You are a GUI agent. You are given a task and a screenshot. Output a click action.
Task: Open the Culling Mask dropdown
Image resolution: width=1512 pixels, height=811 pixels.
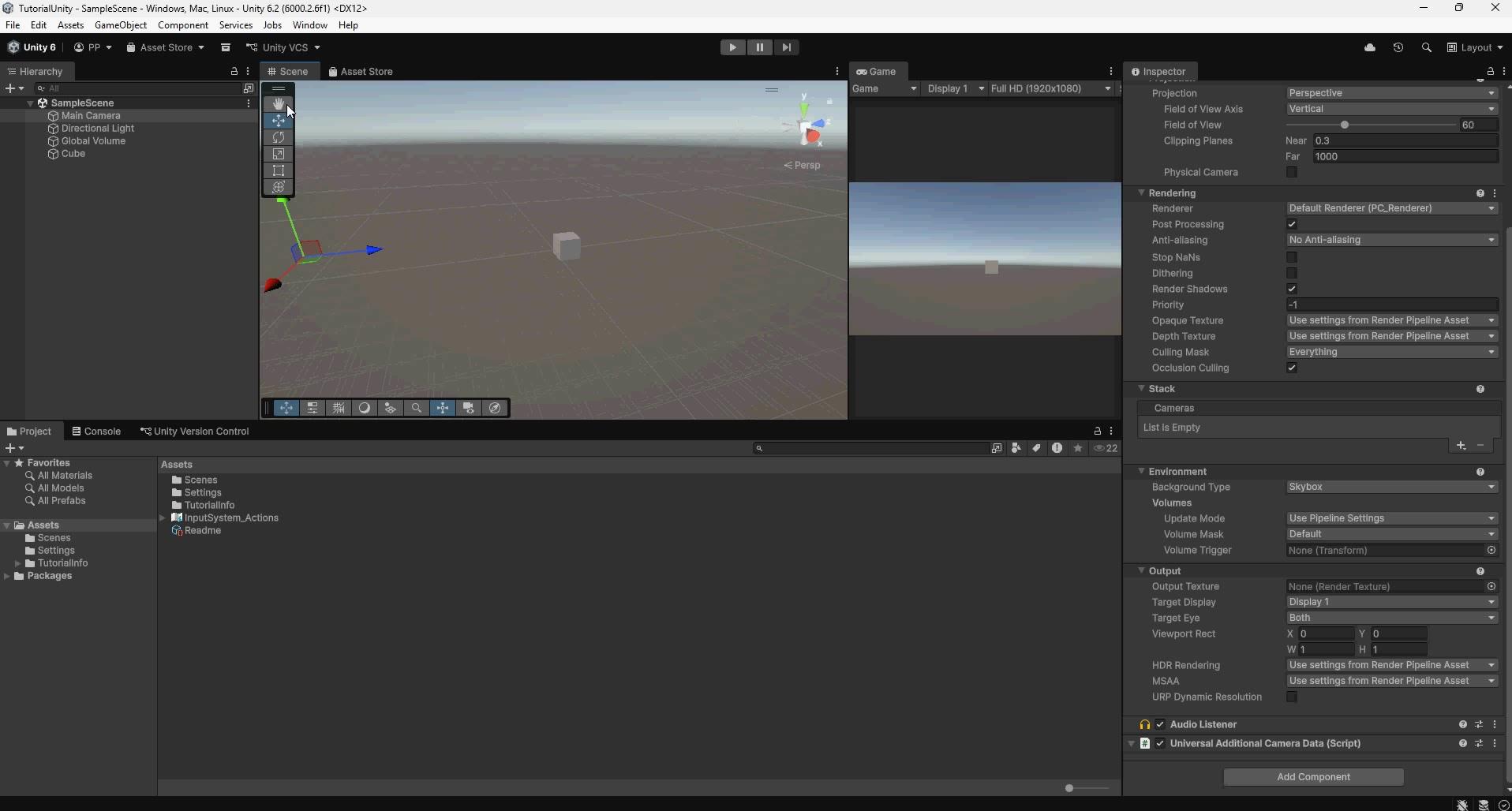point(1392,352)
